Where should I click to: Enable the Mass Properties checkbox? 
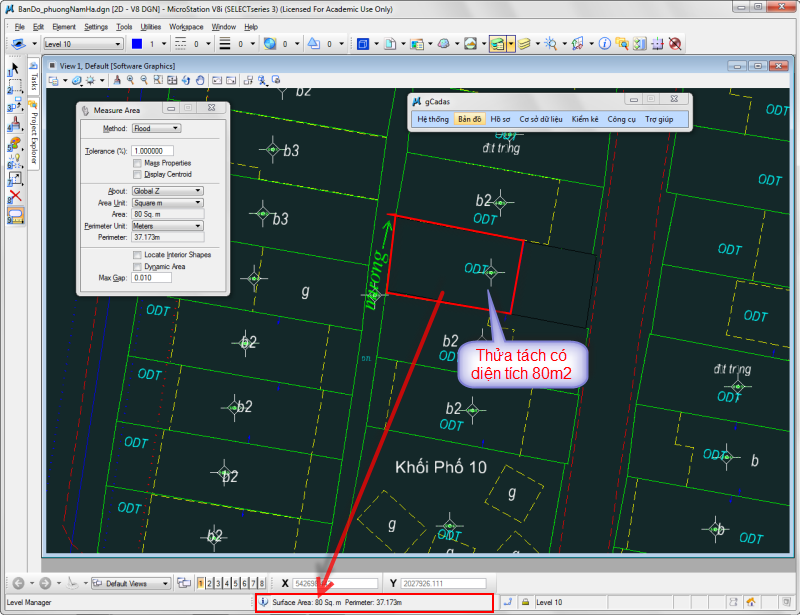pos(136,162)
